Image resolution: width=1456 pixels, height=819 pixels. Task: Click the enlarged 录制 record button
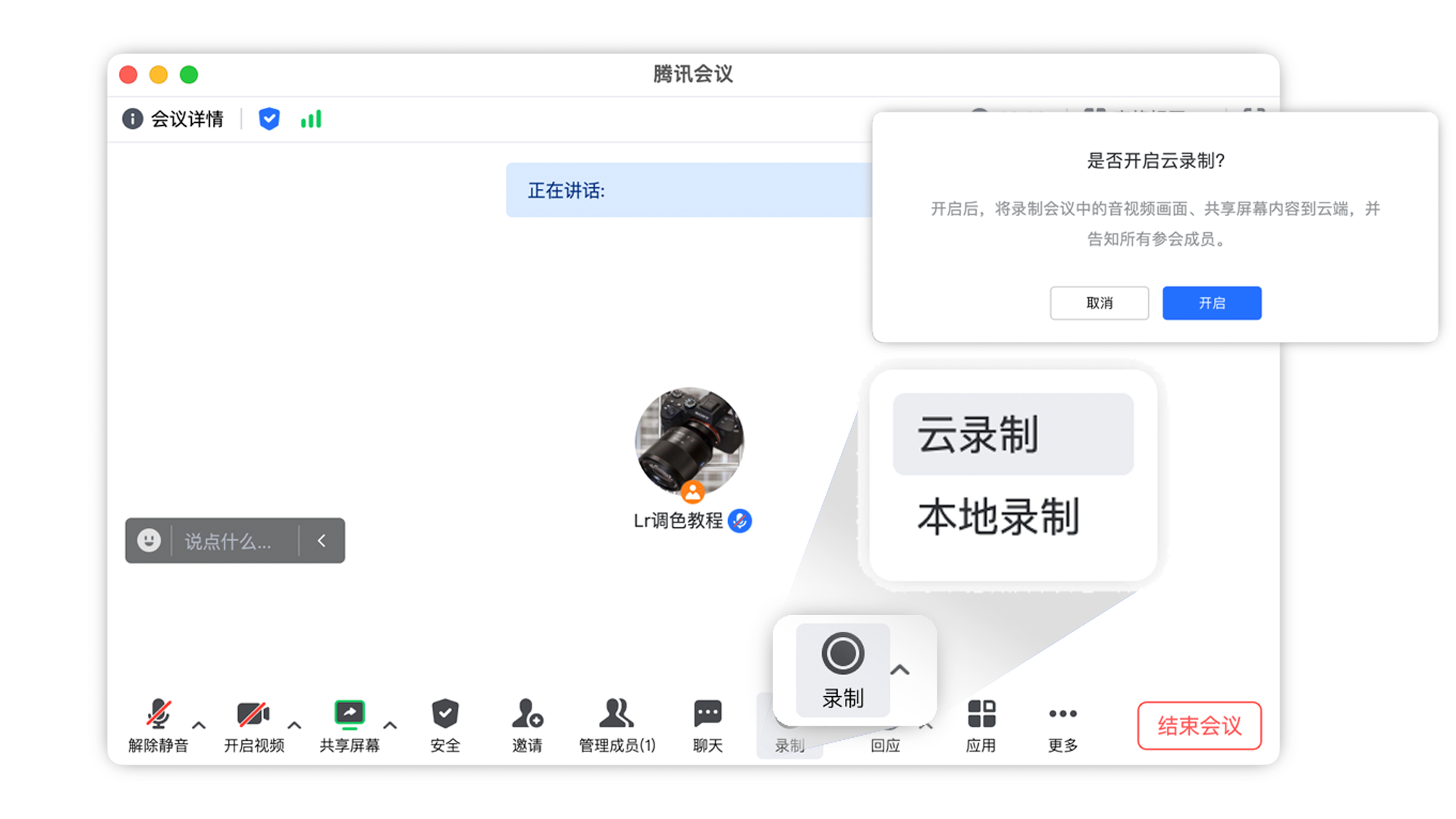(x=843, y=670)
